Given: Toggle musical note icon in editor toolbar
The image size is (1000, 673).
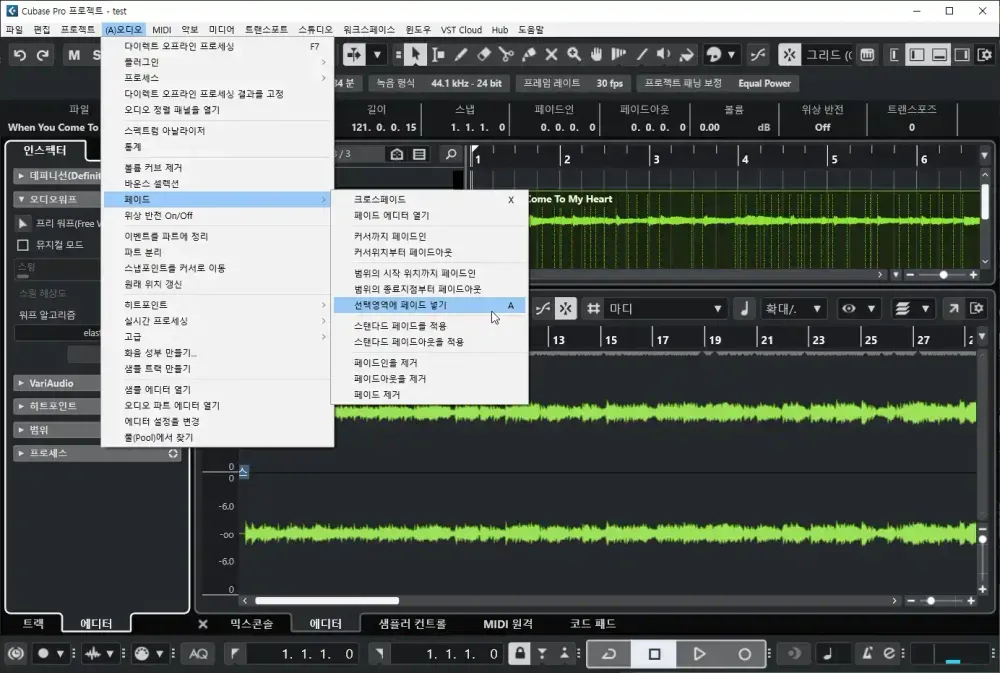Looking at the screenshot, I should (x=744, y=309).
